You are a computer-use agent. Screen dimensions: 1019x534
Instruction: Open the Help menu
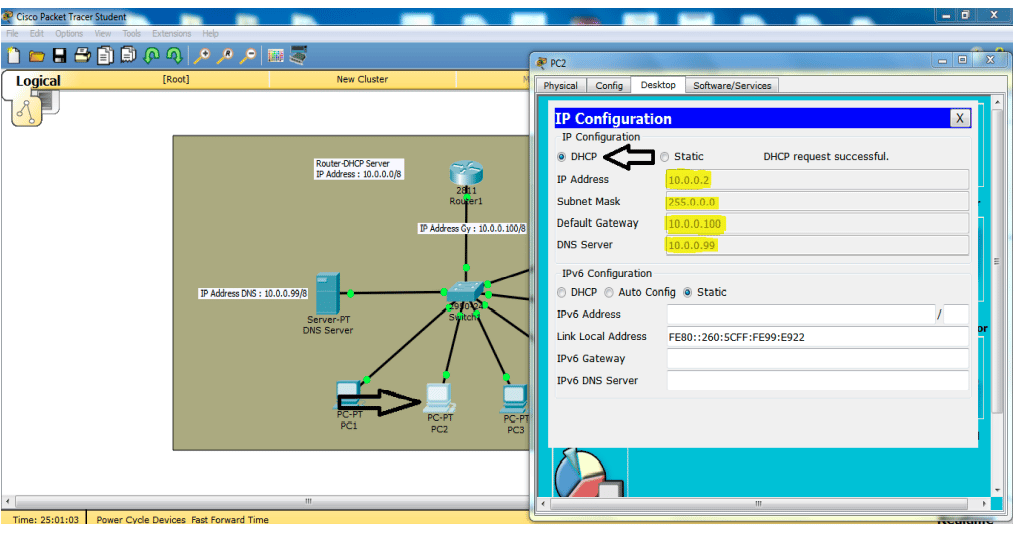coord(210,34)
